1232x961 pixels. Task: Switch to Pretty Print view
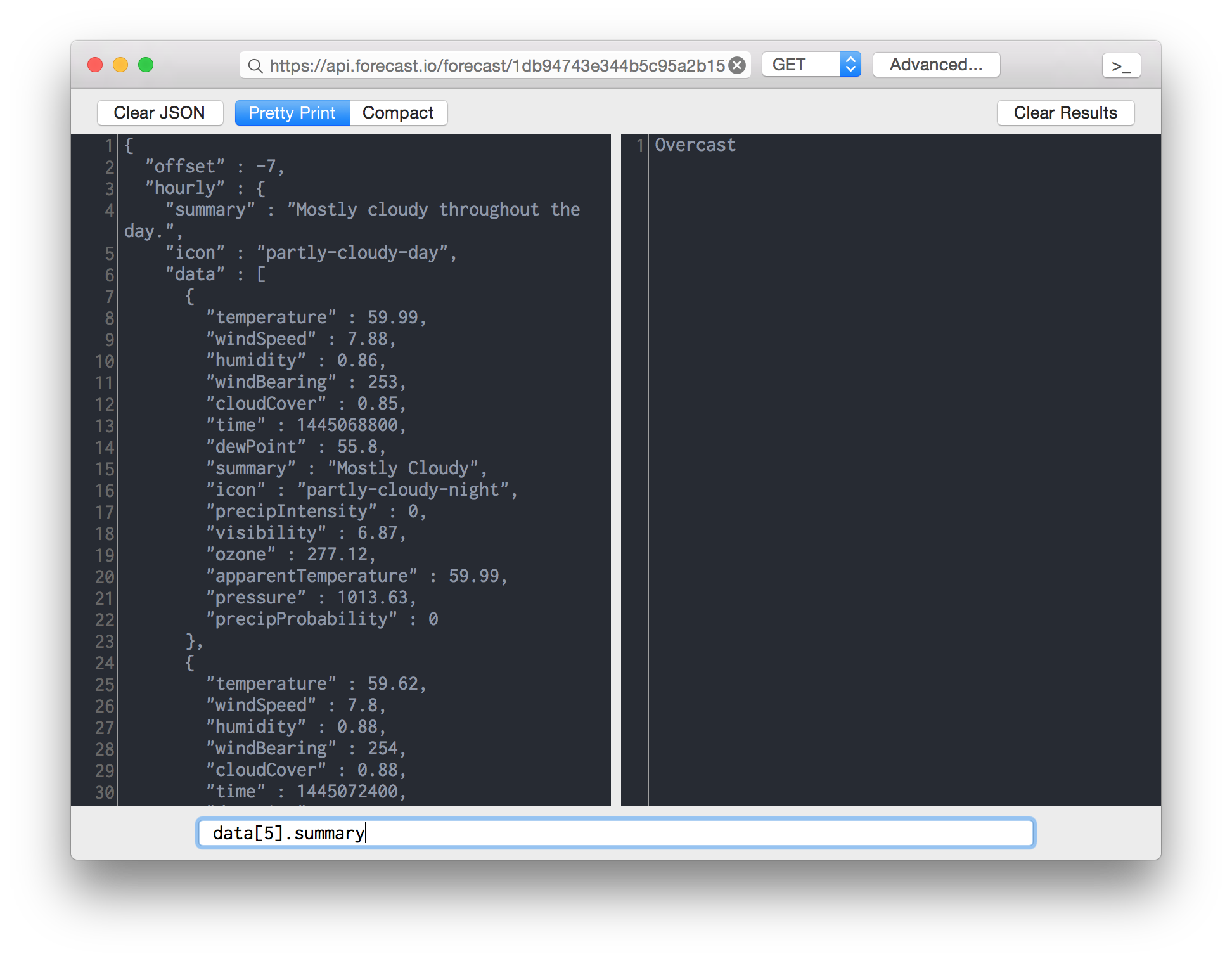[x=292, y=113]
